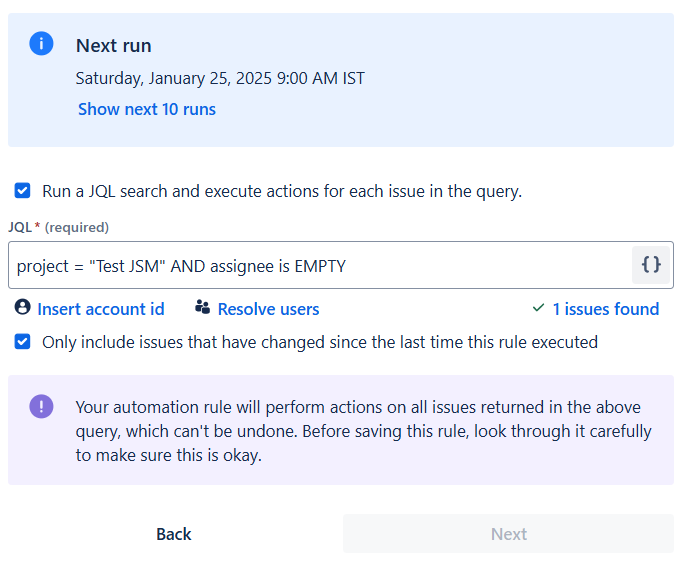687x565 pixels.
Task: Click the blue info icon beside Next run
Action: (x=41, y=44)
